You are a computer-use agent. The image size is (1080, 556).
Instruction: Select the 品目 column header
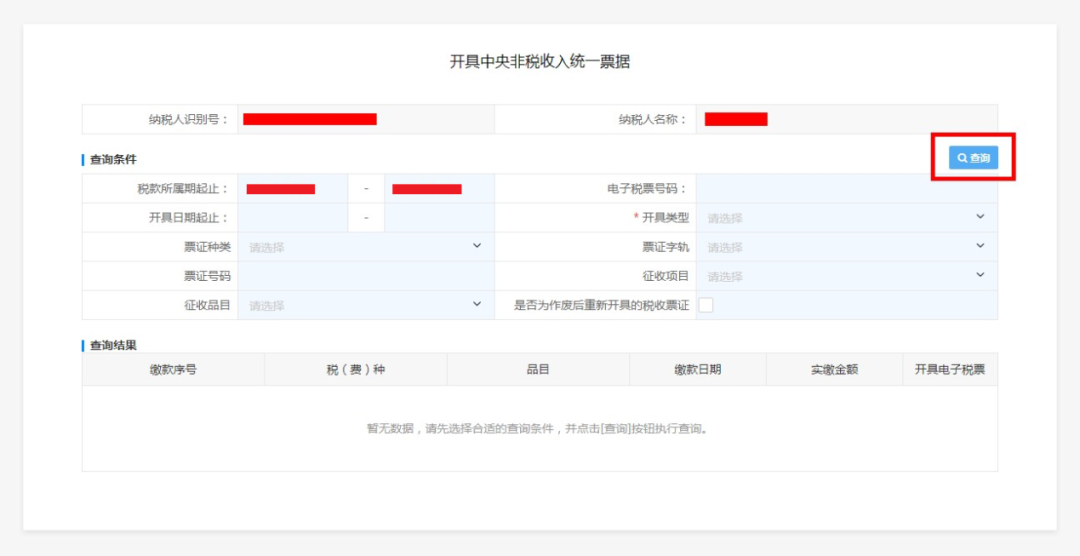[x=538, y=369]
